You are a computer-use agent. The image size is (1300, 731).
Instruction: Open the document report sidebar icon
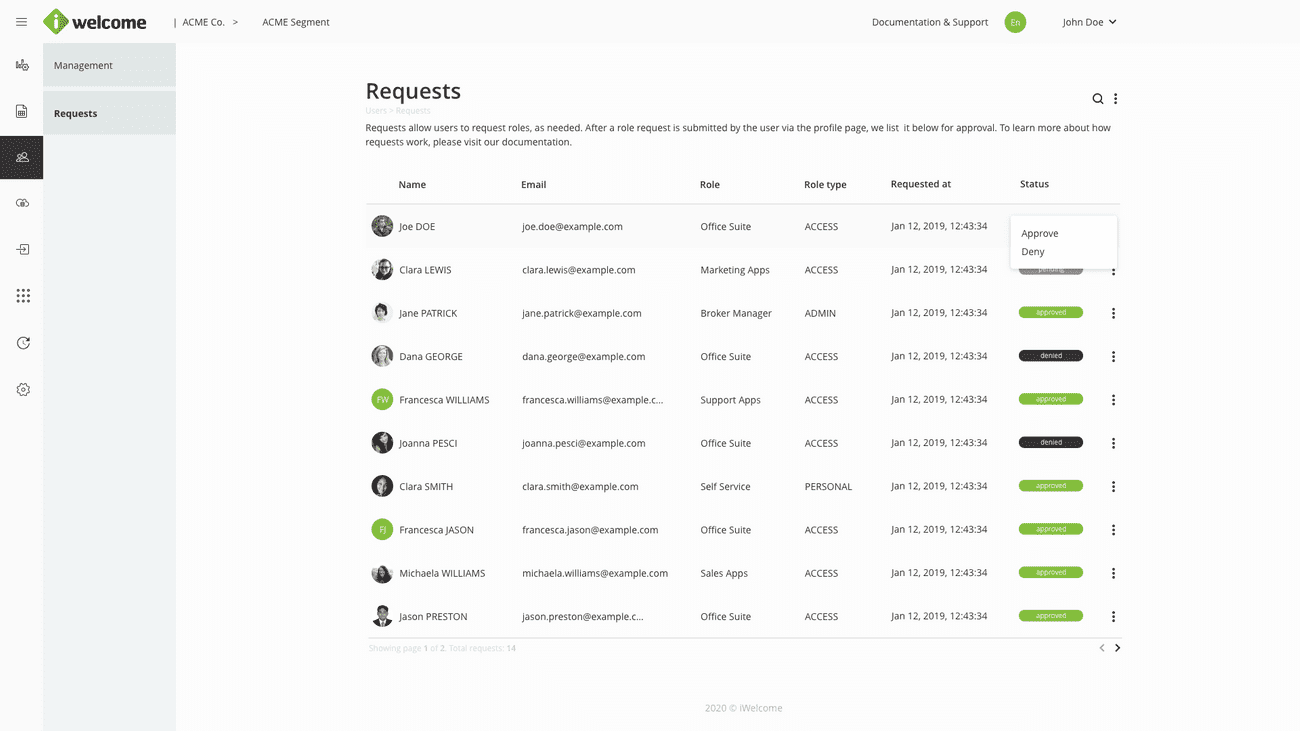pos(22,112)
